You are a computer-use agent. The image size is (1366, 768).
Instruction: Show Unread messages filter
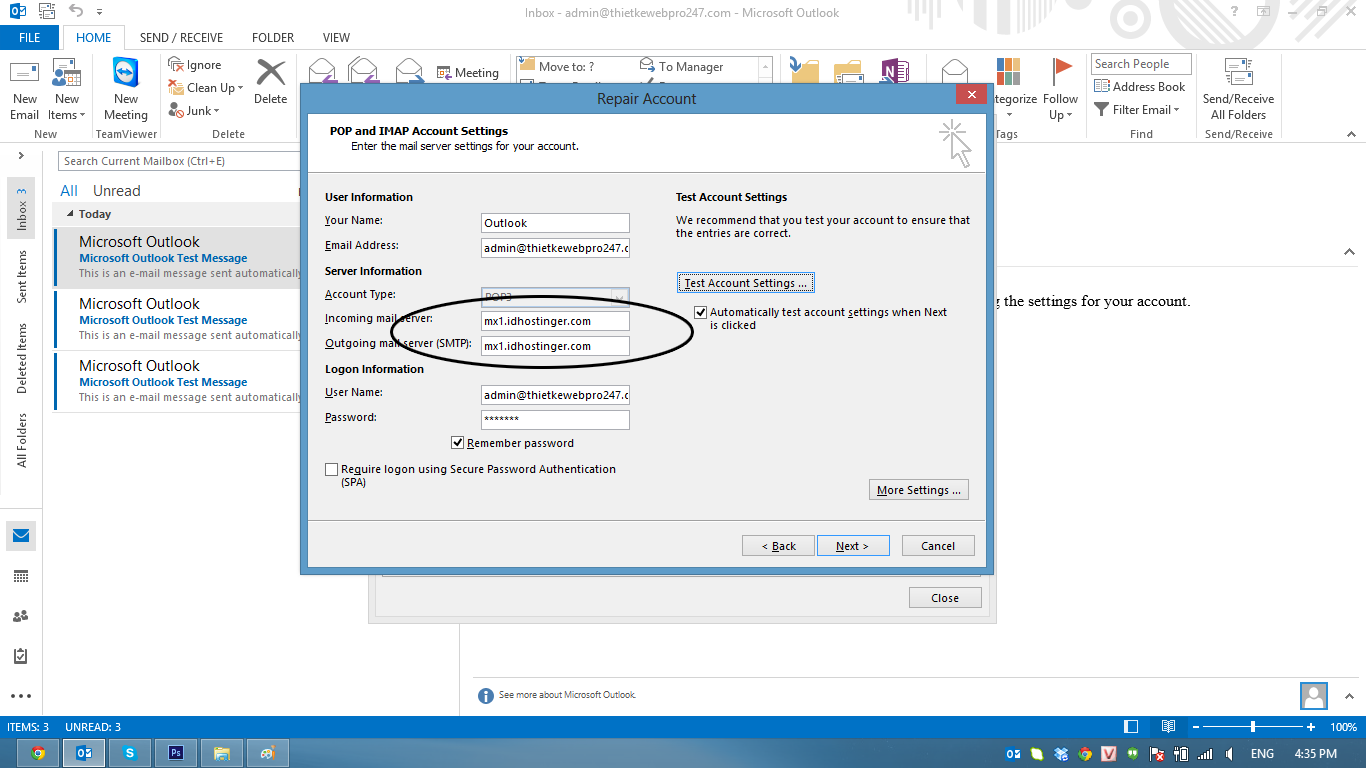[117, 191]
